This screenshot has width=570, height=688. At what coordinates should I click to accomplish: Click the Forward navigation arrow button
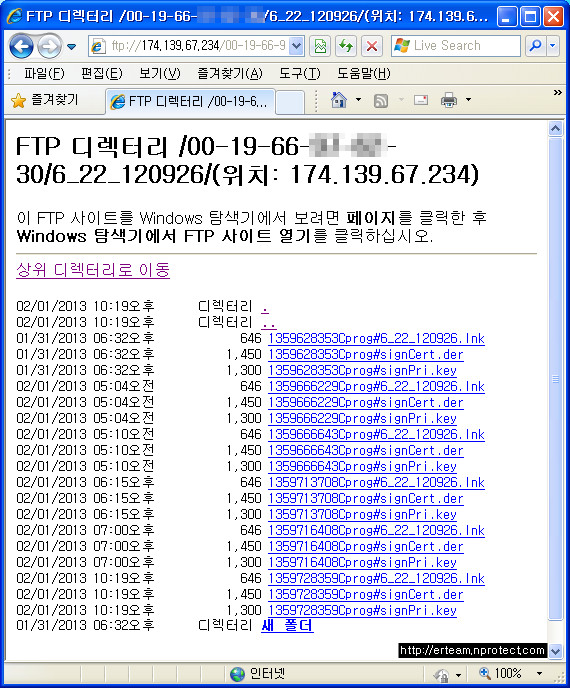(x=49, y=46)
